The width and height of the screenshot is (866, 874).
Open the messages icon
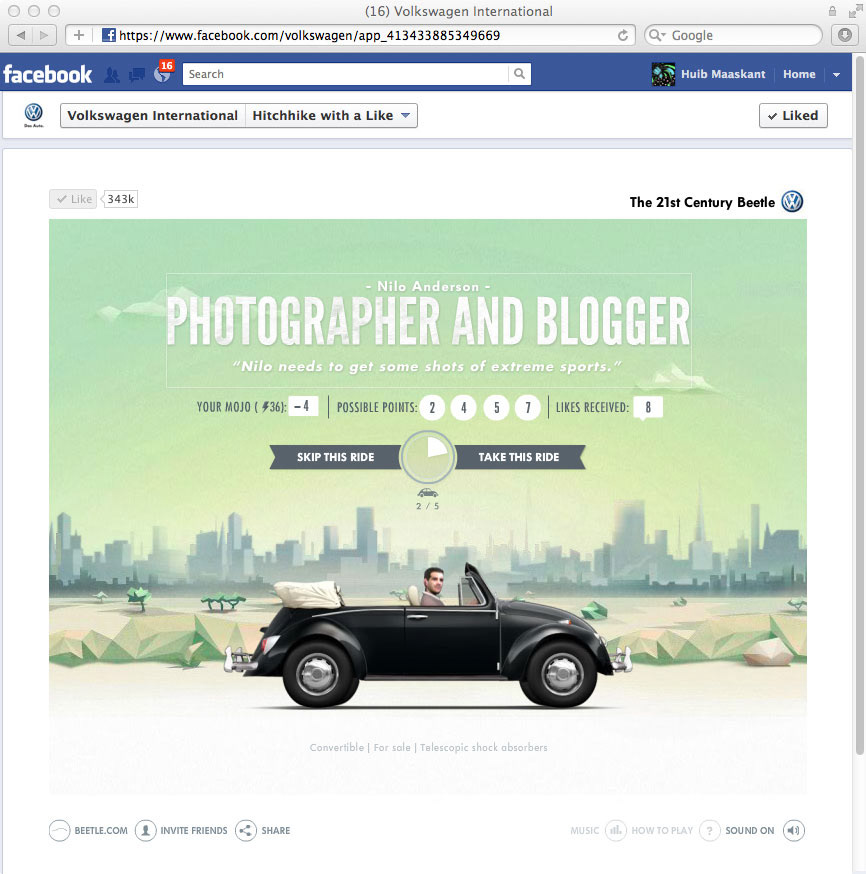coord(137,75)
